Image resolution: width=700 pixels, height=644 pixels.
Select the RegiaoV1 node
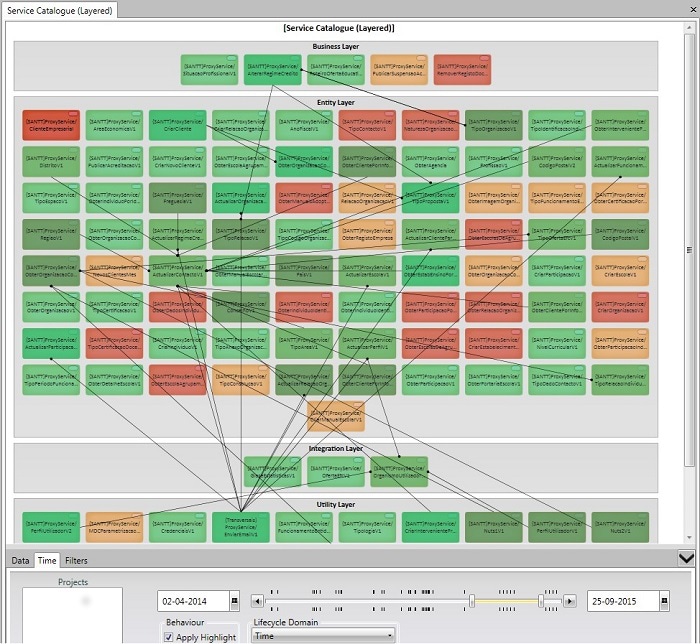[x=51, y=234]
